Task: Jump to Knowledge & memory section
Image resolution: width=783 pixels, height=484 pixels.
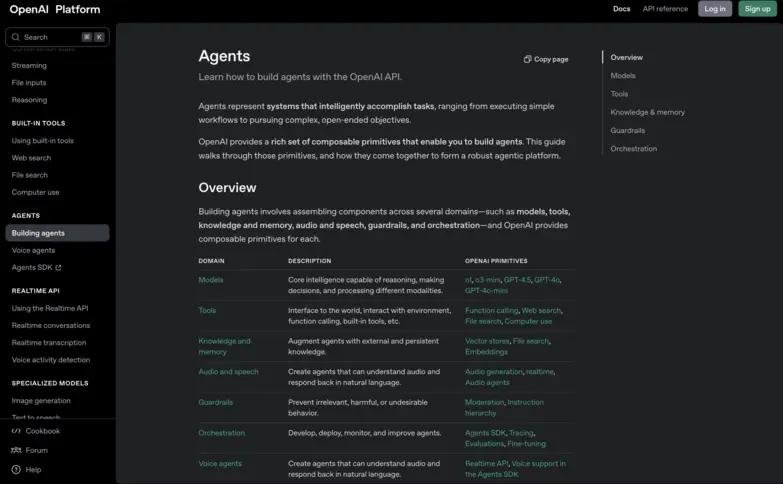Action: (647, 112)
